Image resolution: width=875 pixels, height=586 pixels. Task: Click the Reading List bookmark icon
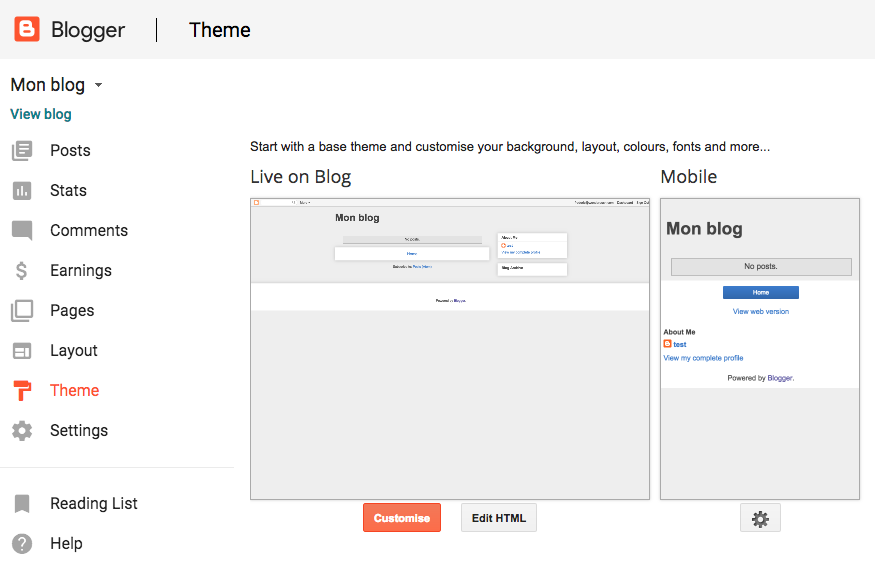tap(22, 503)
